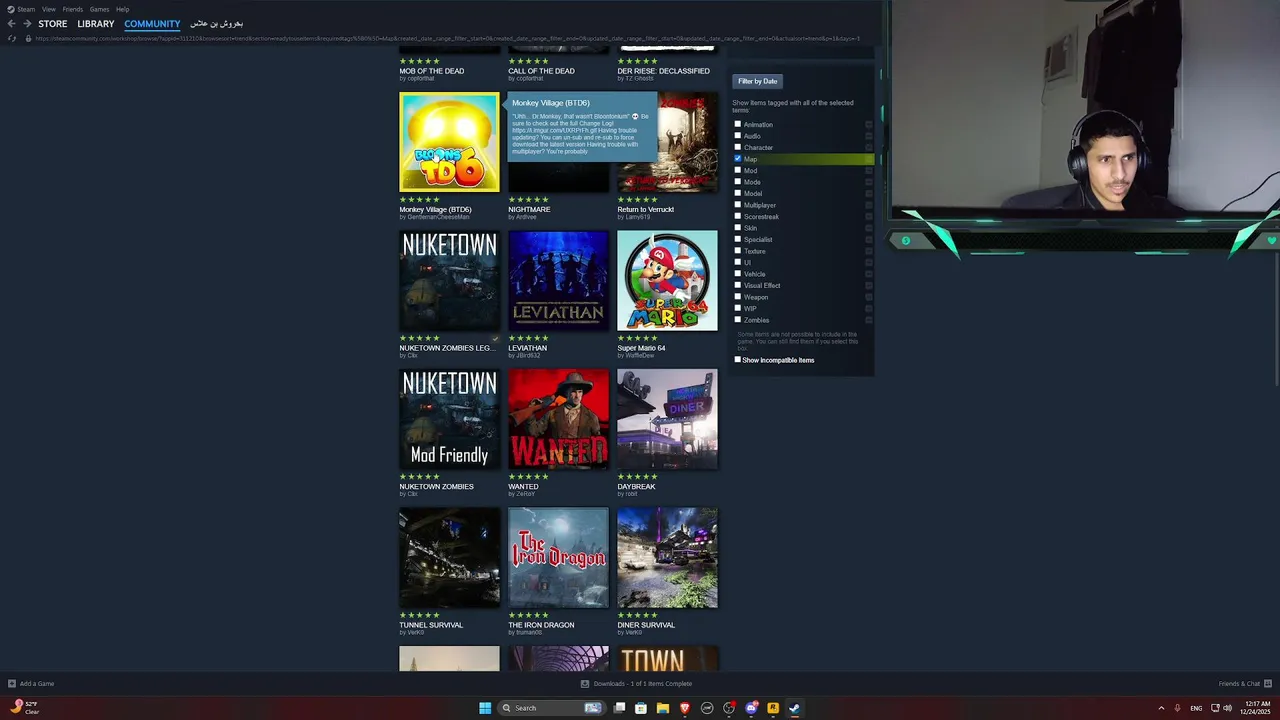Click the Add a Game plus icon

point(12,684)
